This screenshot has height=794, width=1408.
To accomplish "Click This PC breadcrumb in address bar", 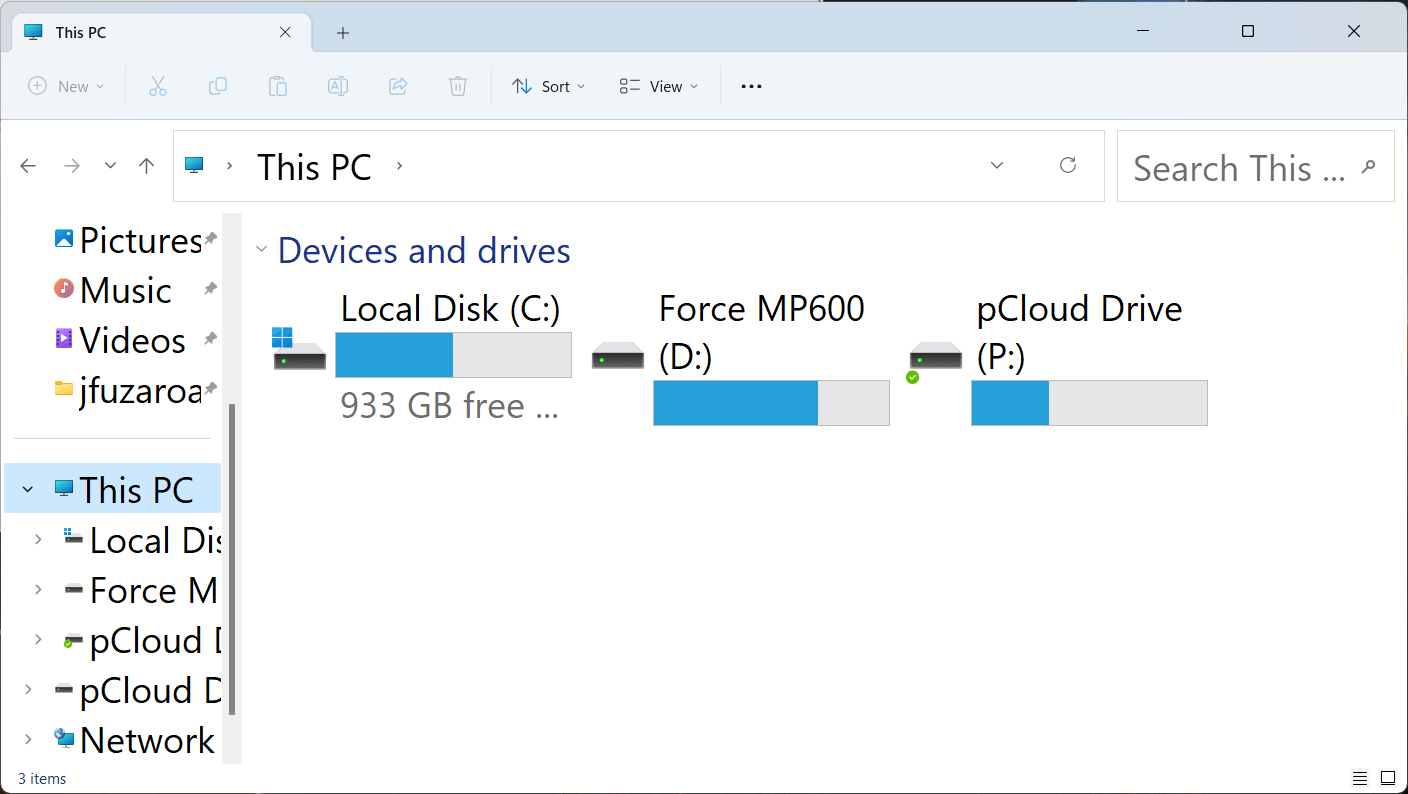I will (x=315, y=167).
